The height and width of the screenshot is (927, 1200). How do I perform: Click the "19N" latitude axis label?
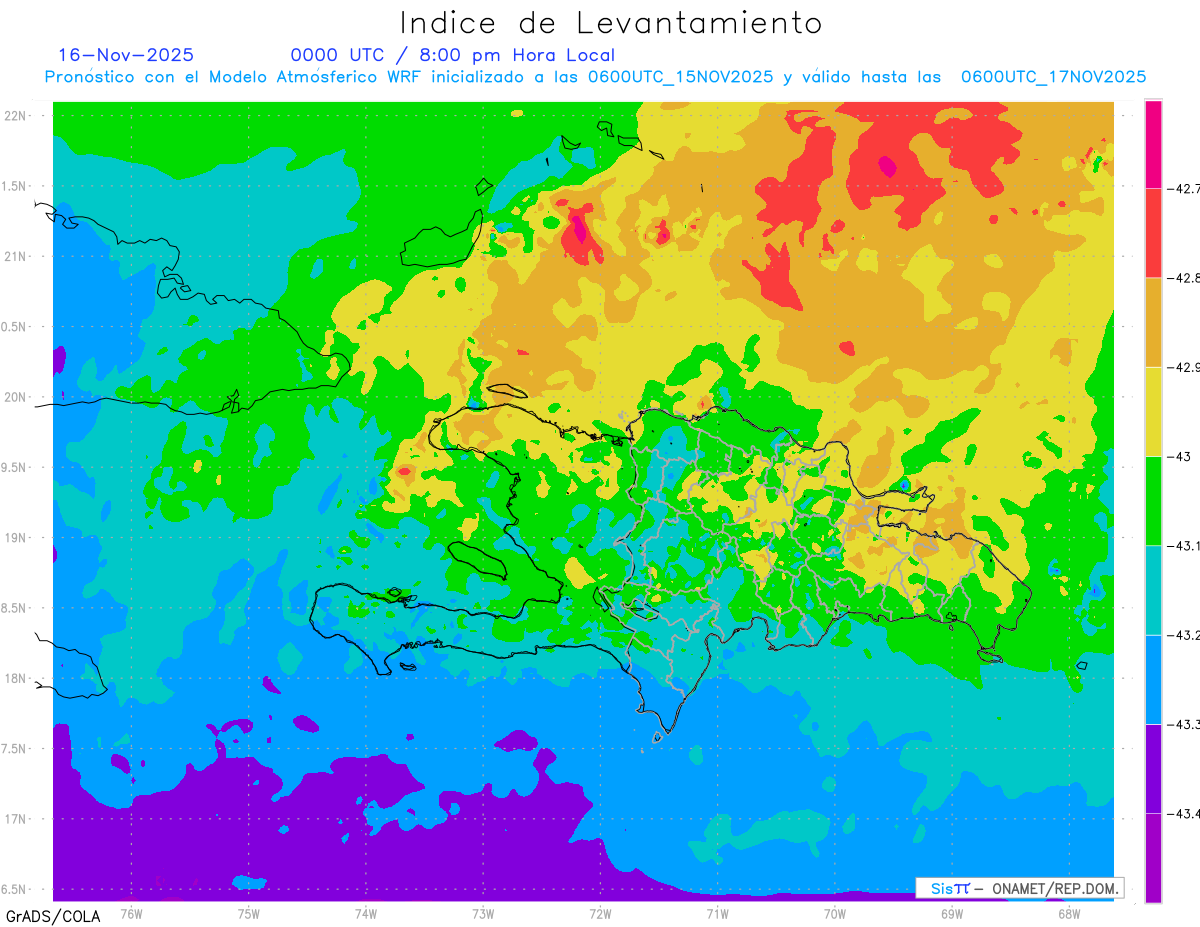pyautogui.click(x=16, y=537)
